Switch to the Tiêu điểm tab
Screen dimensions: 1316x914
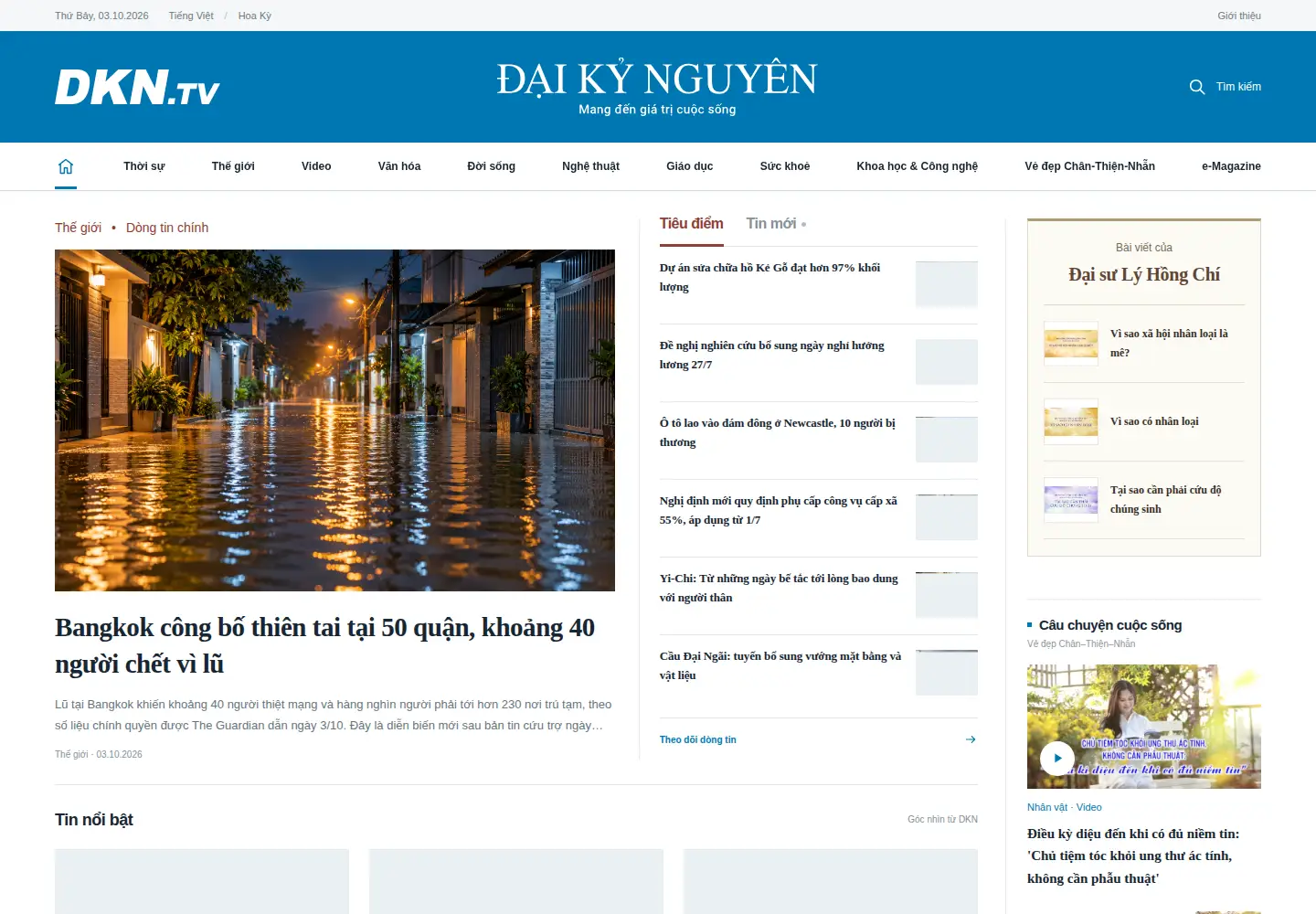[692, 224]
